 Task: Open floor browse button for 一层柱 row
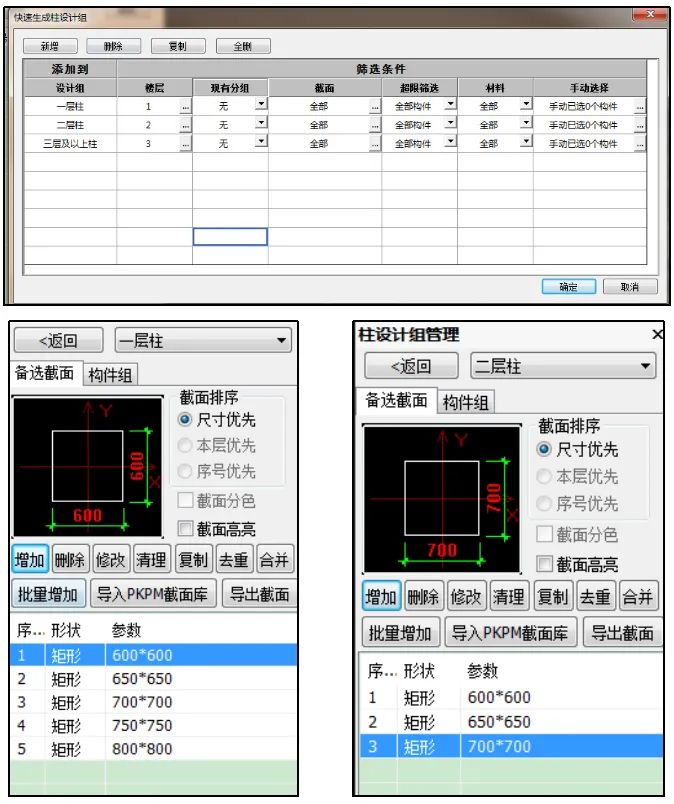pyautogui.click(x=186, y=107)
